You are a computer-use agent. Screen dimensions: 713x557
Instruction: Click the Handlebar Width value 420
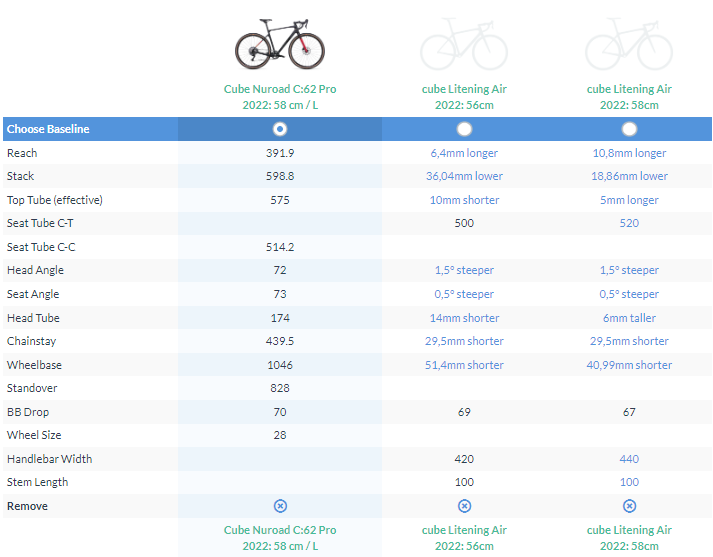464,459
